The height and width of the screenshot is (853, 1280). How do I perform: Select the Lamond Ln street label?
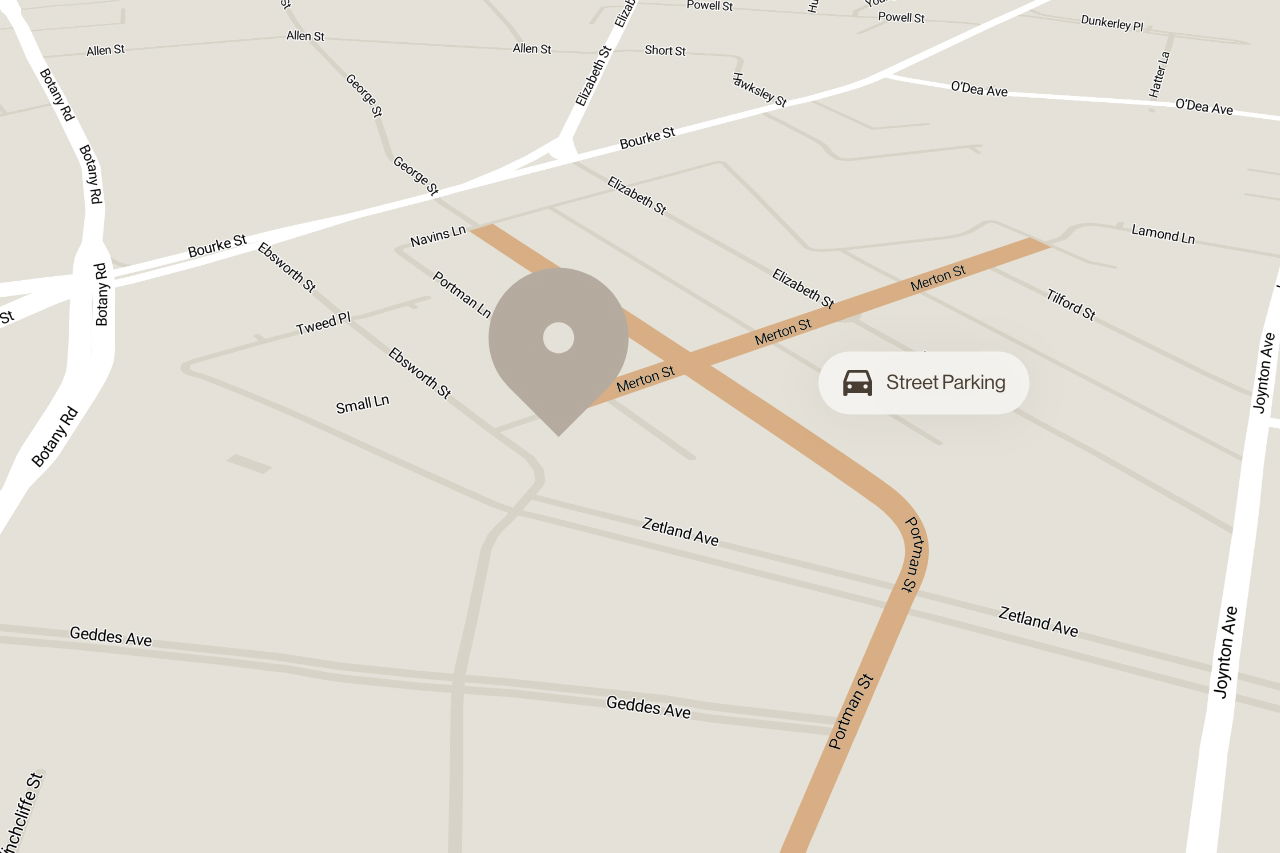pyautogui.click(x=1163, y=234)
